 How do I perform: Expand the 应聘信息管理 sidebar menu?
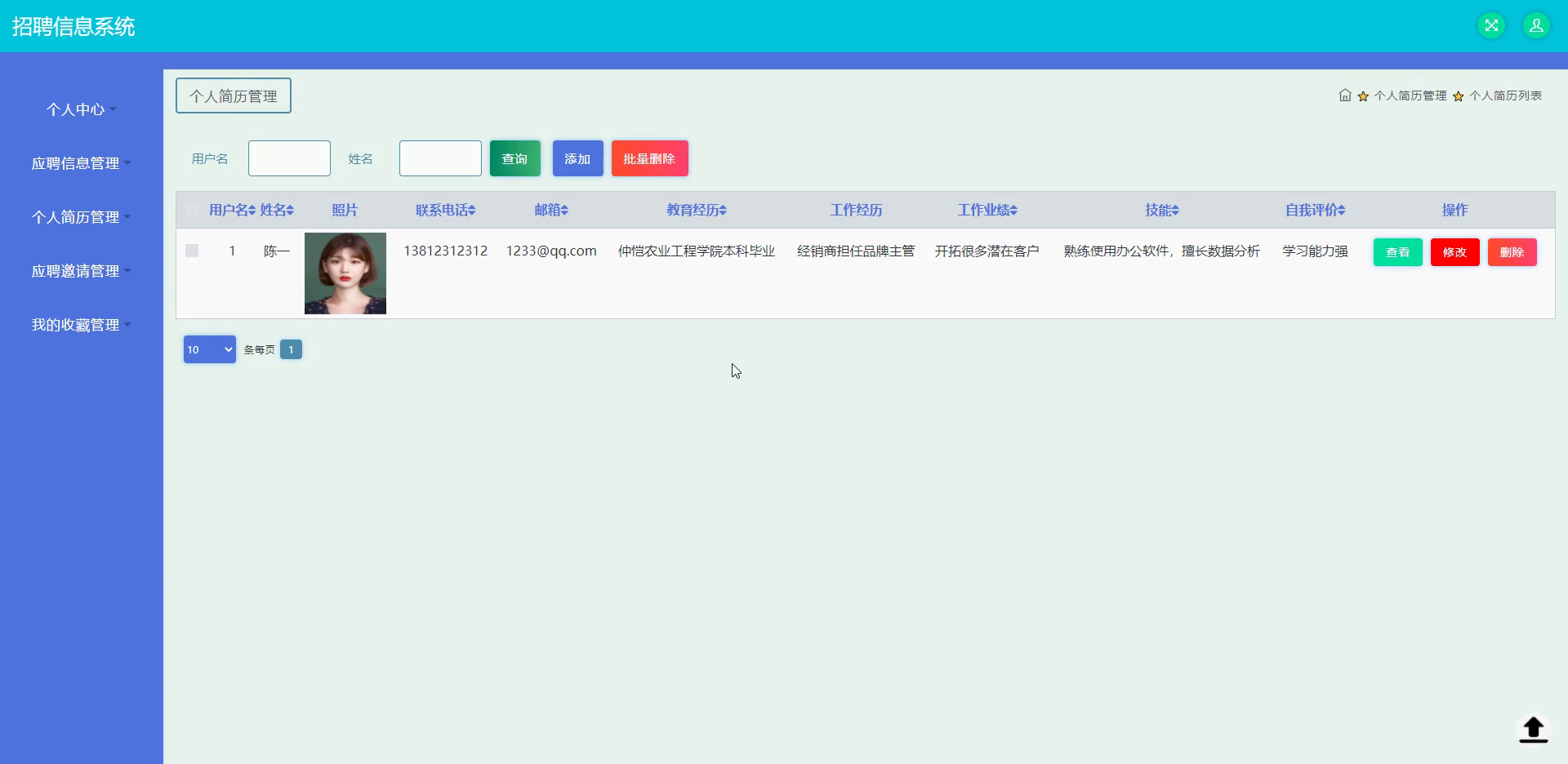81,163
